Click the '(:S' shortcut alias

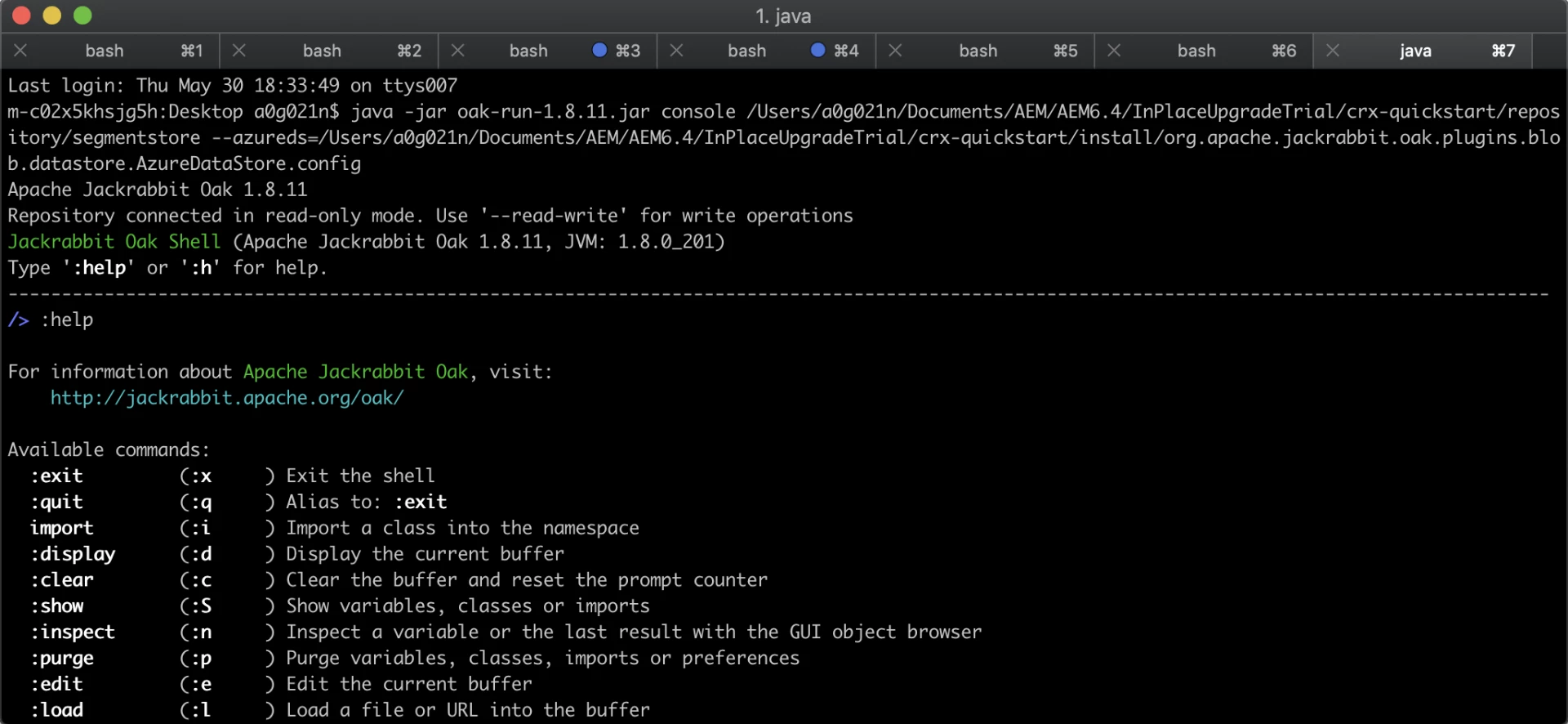click(x=196, y=606)
